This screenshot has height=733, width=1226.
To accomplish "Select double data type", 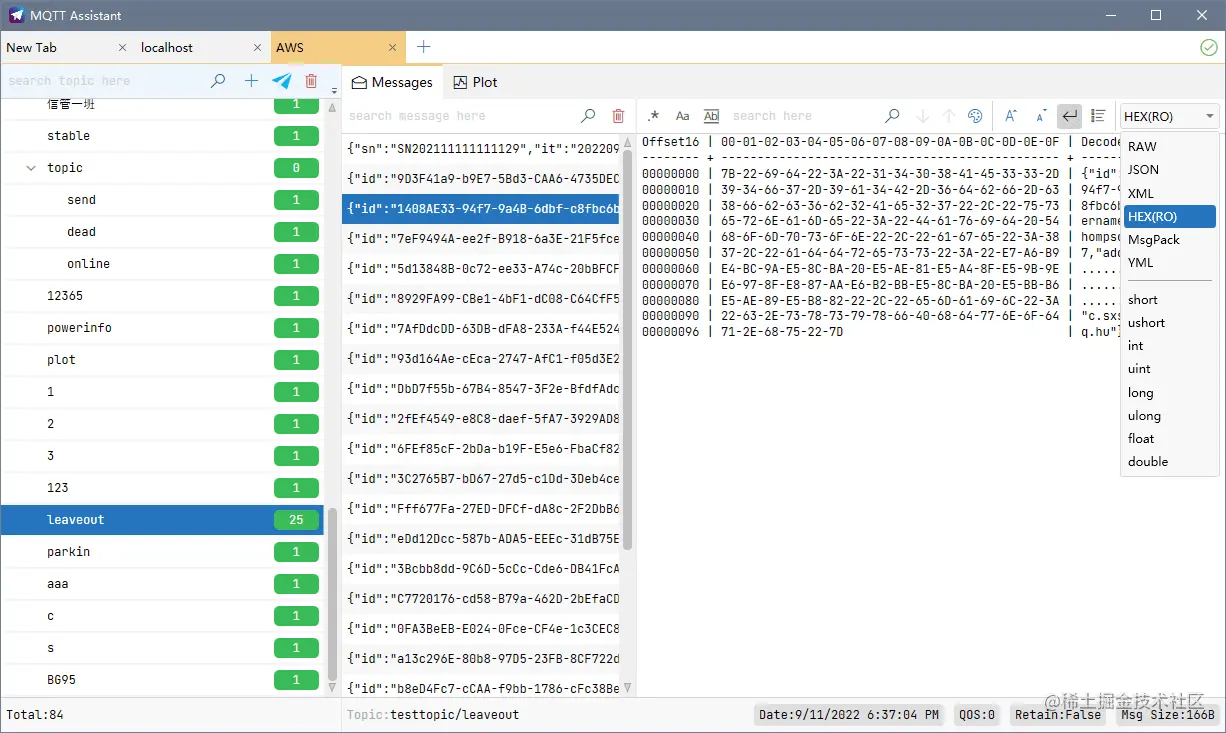I will (1169, 462).
